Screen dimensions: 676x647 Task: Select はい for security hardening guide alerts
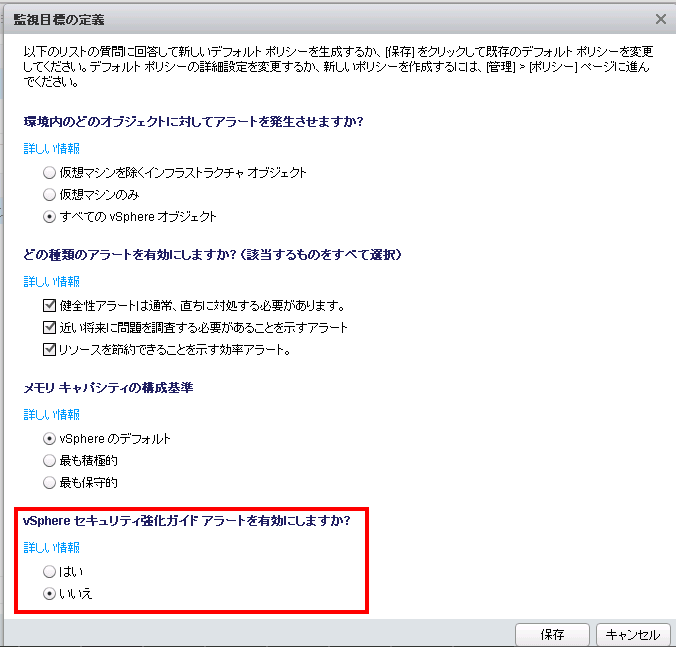[x=50, y=572]
